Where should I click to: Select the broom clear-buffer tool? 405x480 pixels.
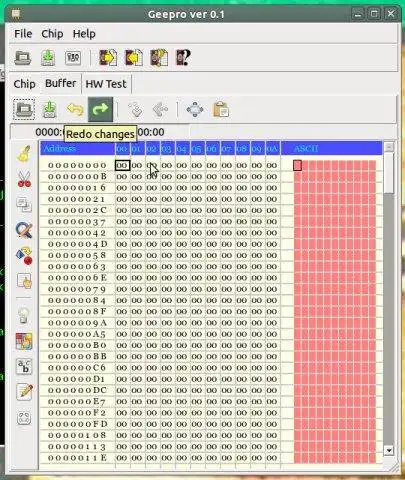24,154
